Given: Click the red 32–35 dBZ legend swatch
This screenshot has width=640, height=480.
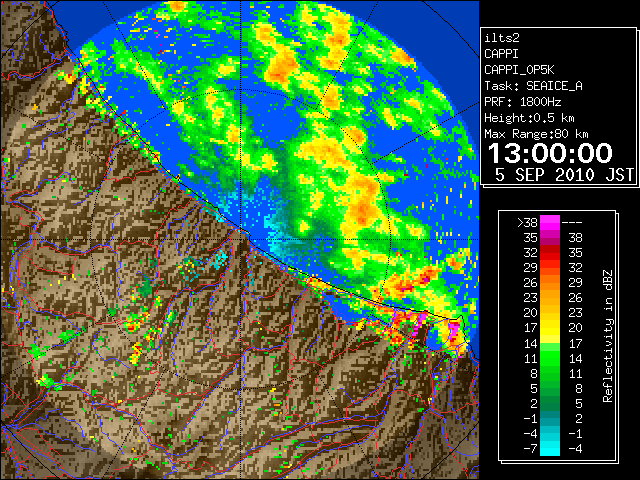Looking at the screenshot, I should [x=550, y=253].
